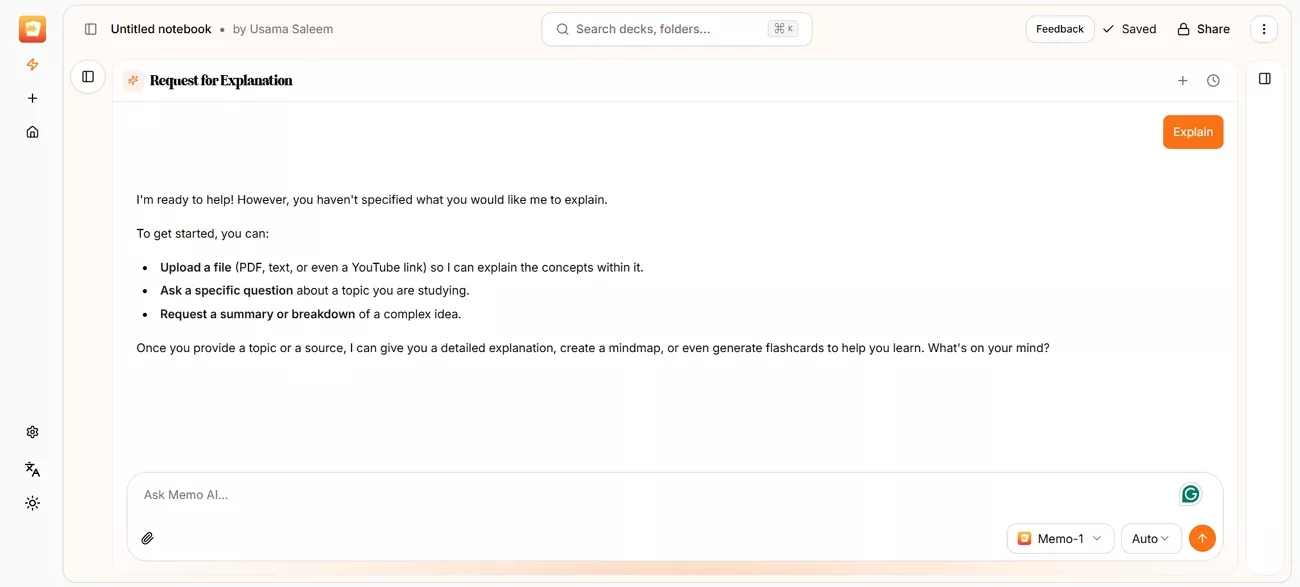This screenshot has width=1300, height=587.
Task: Open Settings via the gear icon
Action: click(31, 431)
